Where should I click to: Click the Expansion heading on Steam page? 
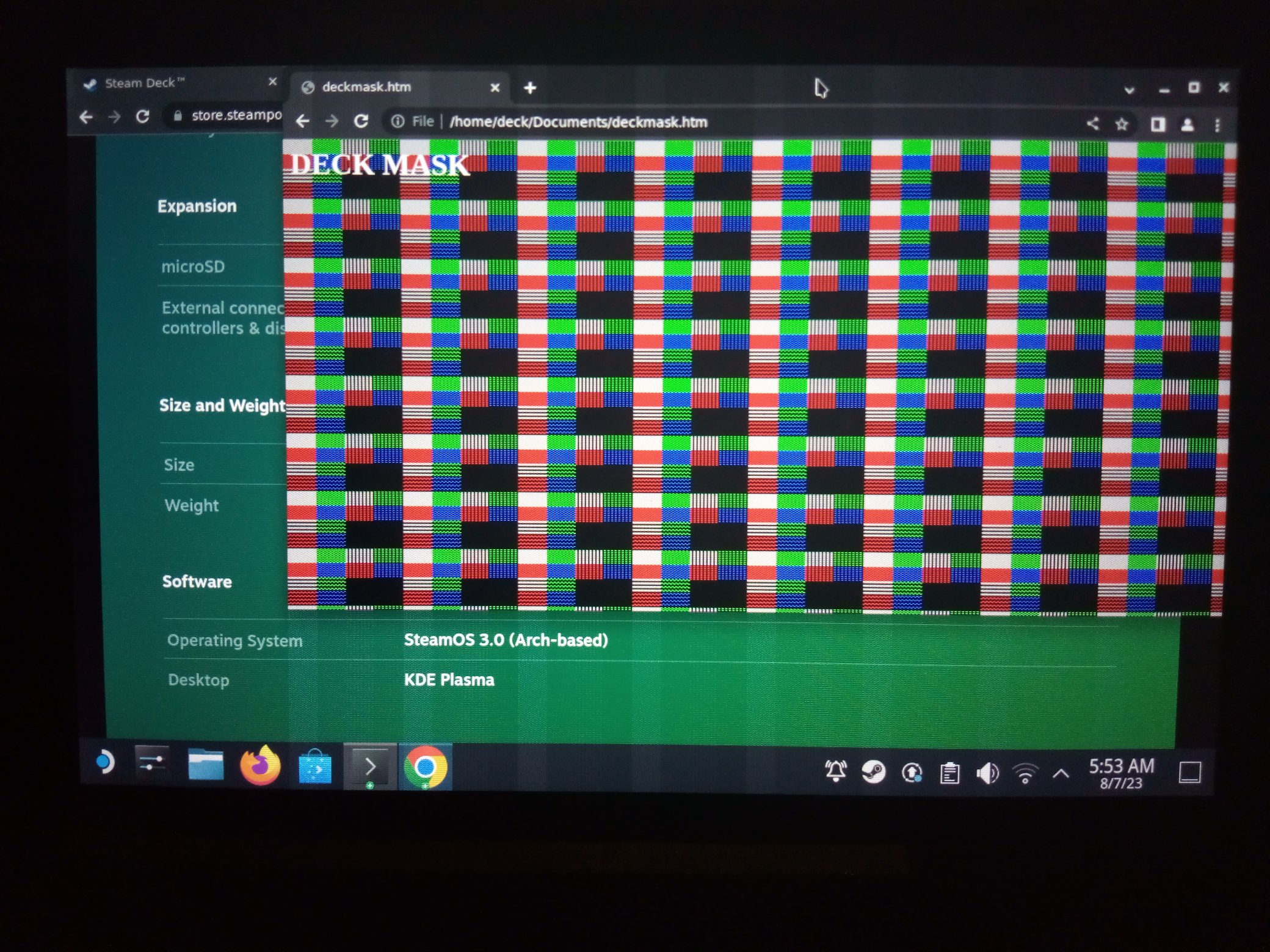pyautogui.click(x=197, y=206)
